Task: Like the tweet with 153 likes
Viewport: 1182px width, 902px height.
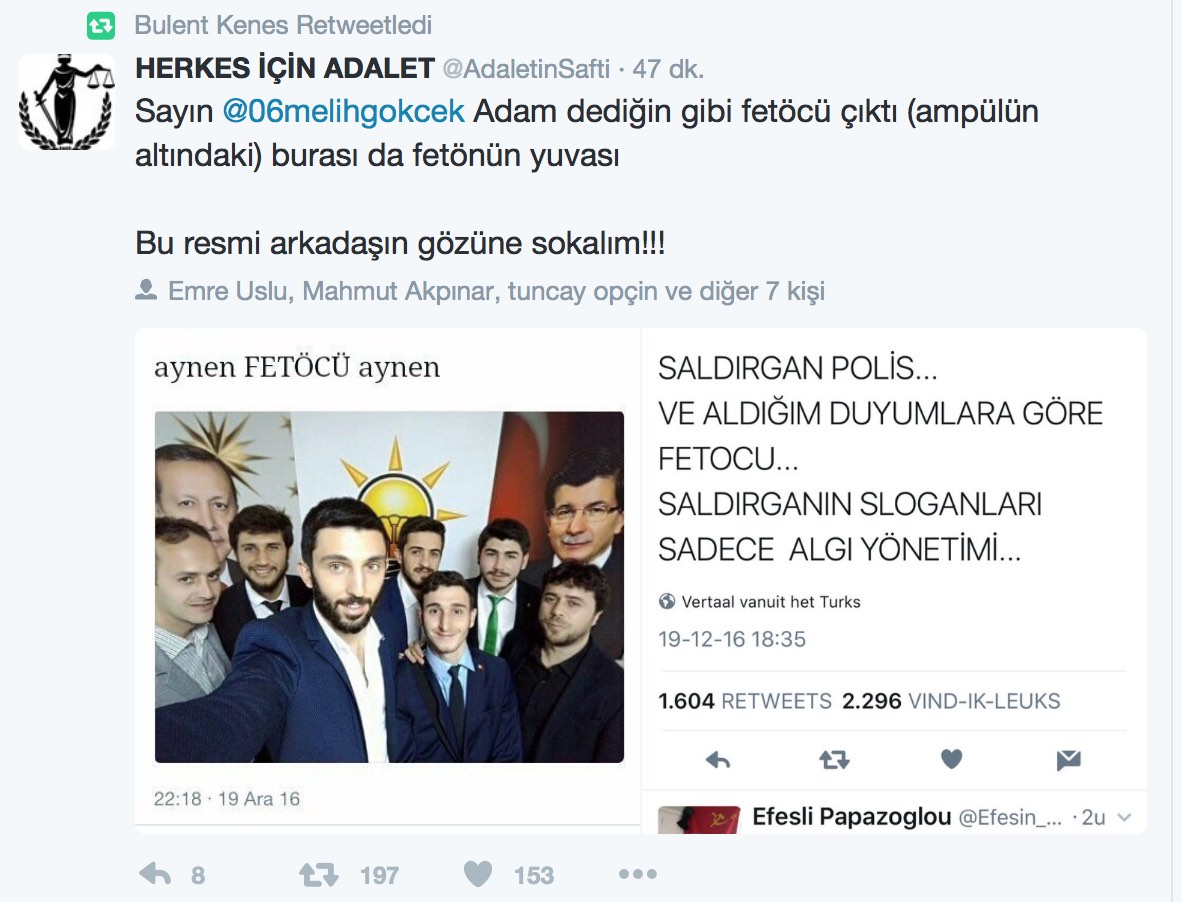Action: [x=478, y=874]
